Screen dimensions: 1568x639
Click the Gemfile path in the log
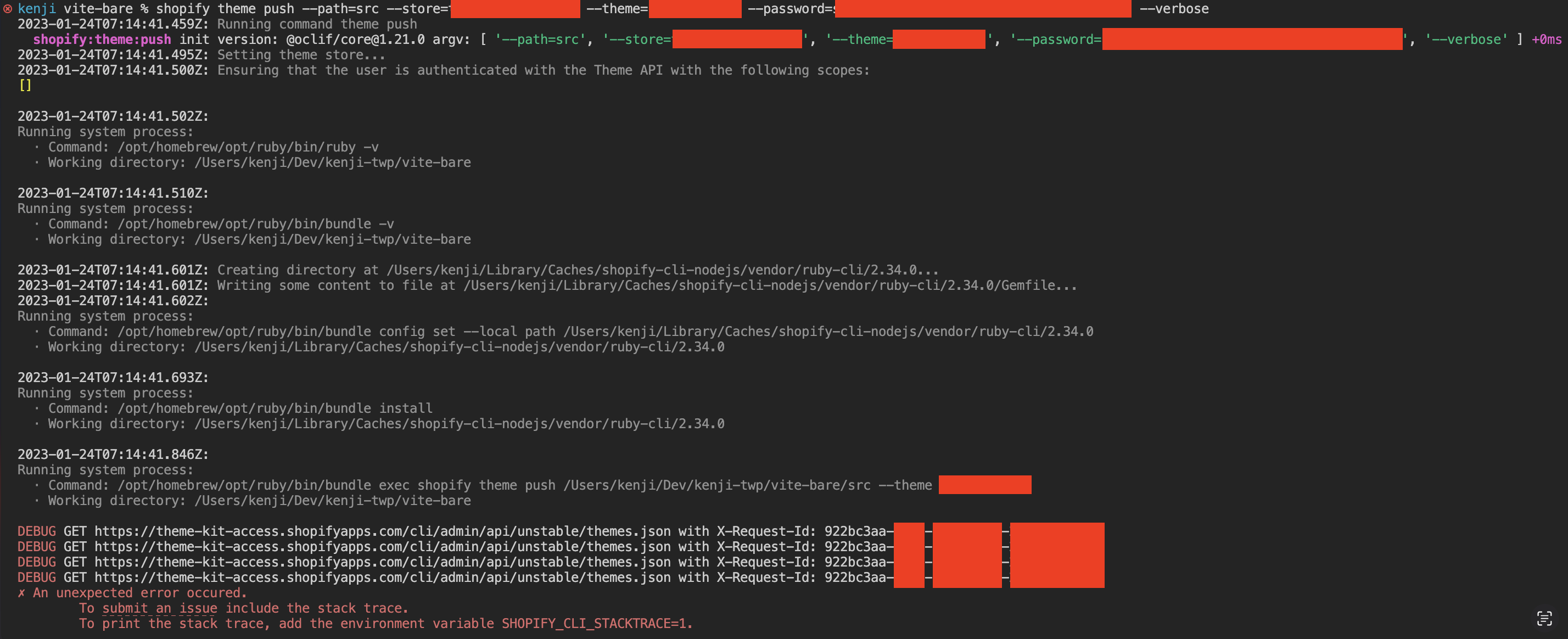pyautogui.click(x=759, y=285)
